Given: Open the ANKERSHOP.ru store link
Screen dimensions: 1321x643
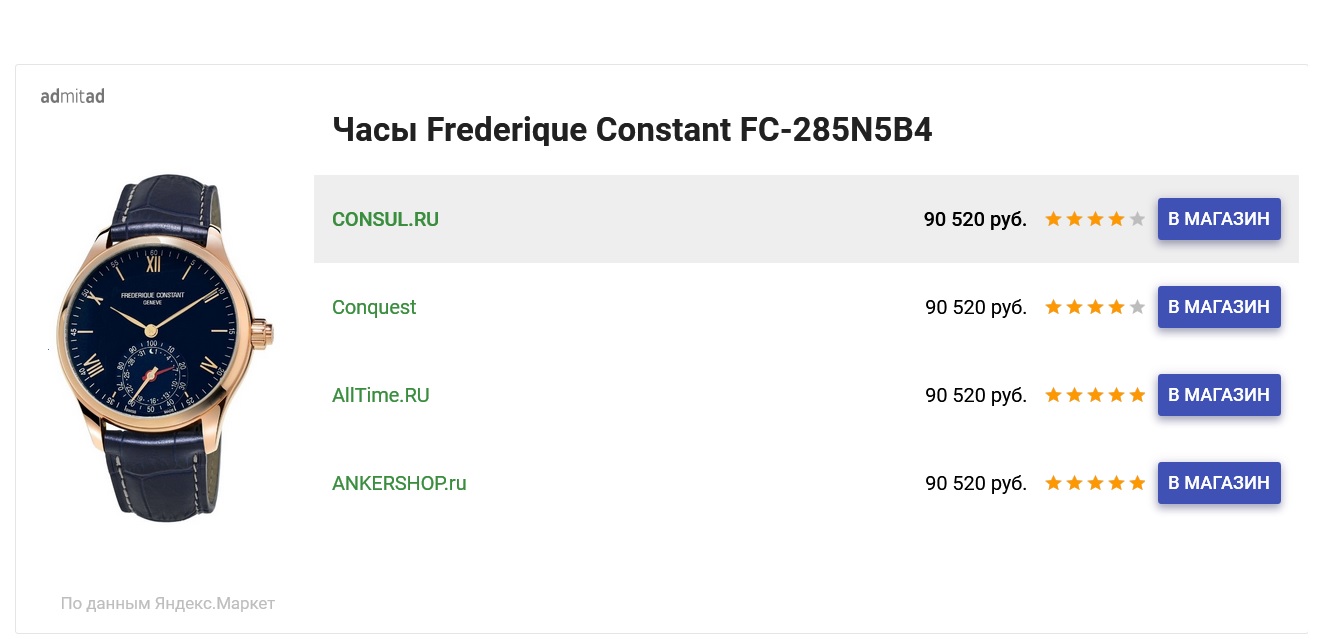Looking at the screenshot, I should (399, 483).
